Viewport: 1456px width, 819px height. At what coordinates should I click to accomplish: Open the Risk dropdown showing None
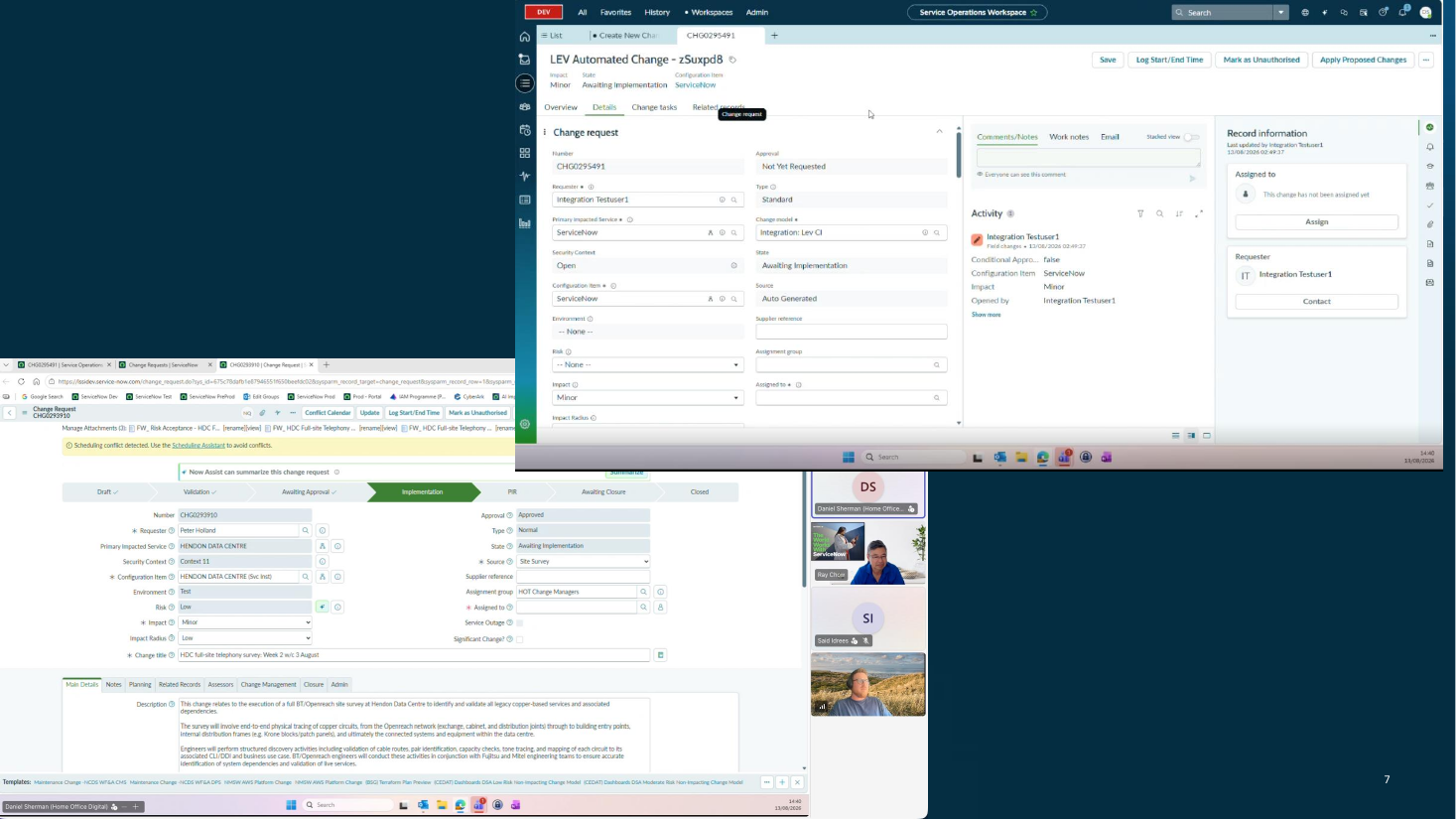pos(647,365)
